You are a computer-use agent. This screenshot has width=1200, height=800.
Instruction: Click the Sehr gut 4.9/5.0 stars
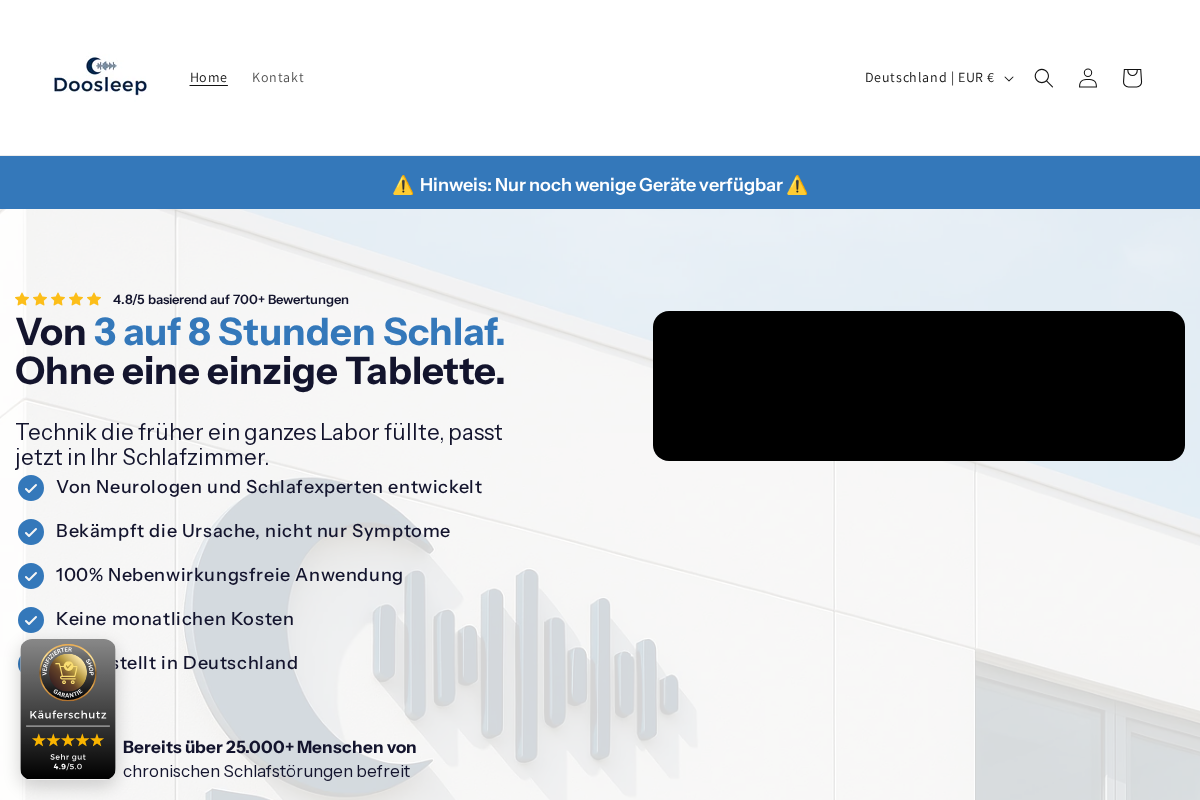tap(68, 740)
